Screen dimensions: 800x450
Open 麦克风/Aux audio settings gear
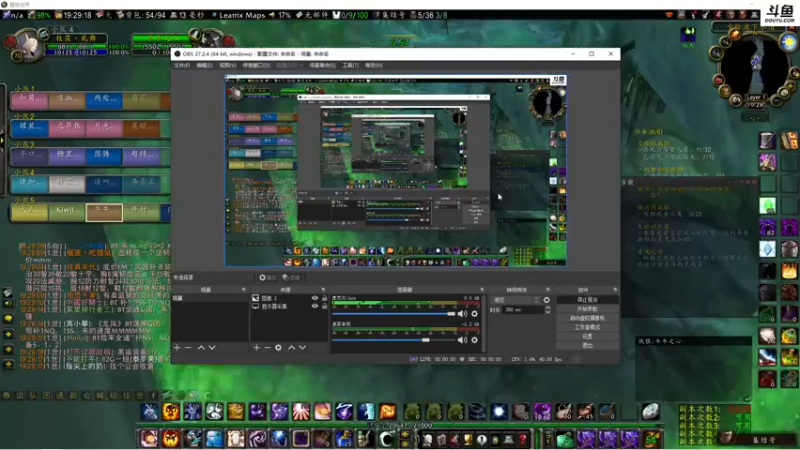click(x=474, y=314)
